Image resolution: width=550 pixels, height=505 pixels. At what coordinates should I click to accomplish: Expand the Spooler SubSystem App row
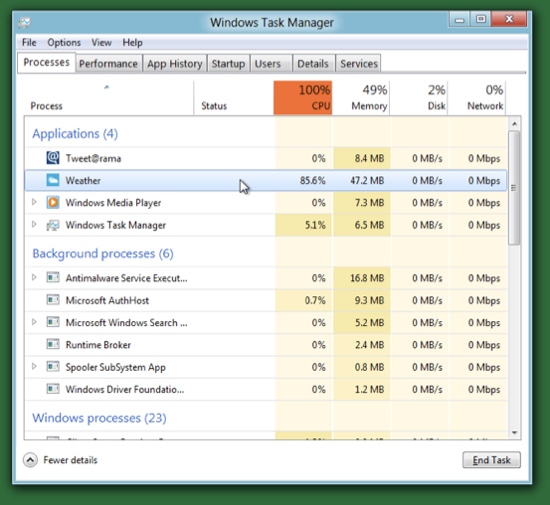(34, 366)
